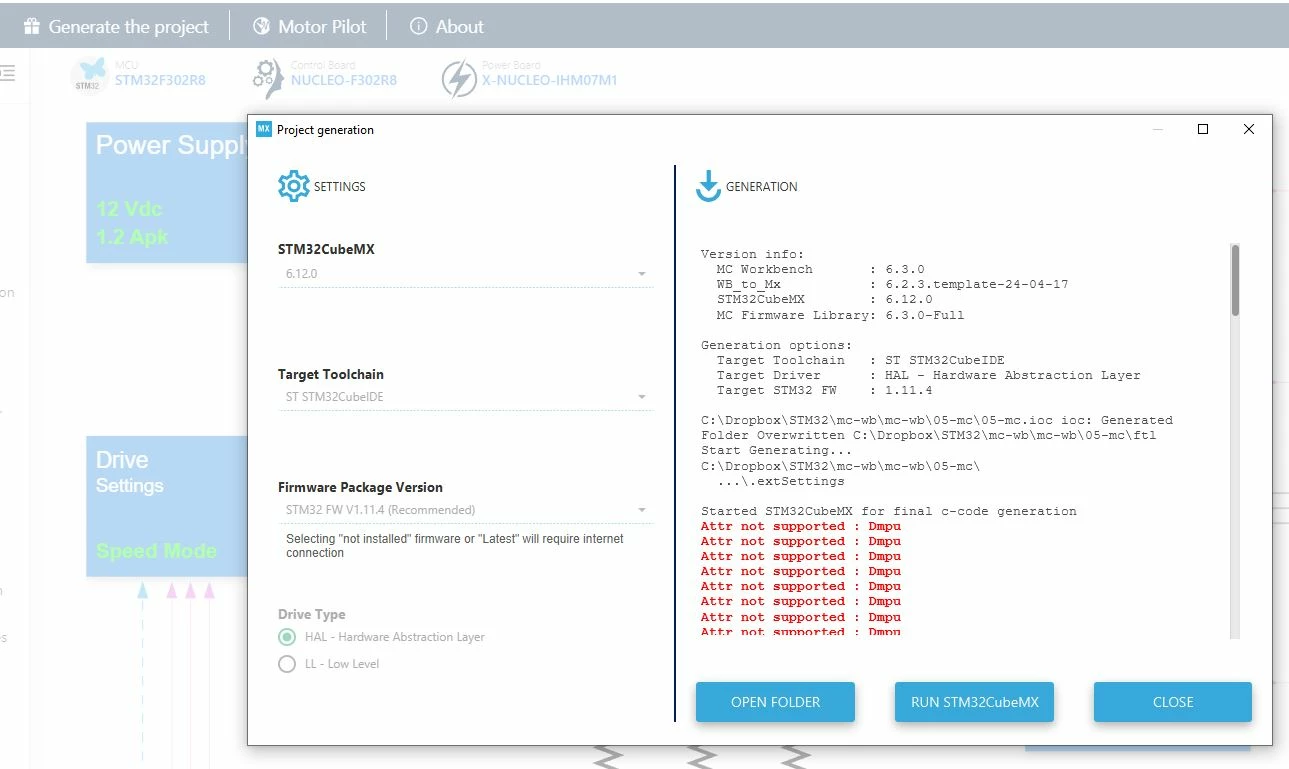Open Motor Pilot menu item

pos(309,26)
